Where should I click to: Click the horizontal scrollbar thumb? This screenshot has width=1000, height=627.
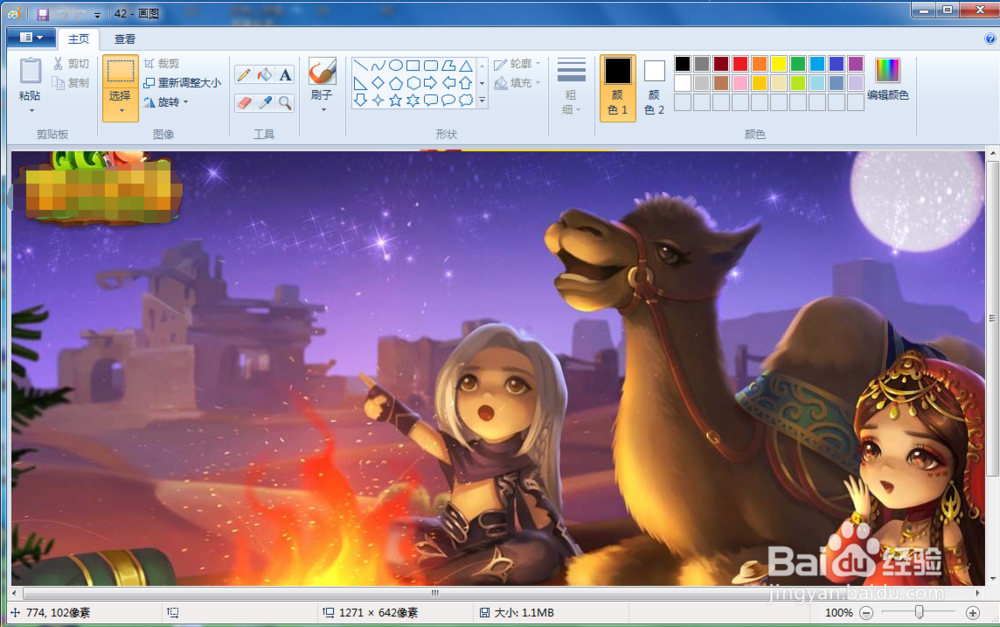click(435, 593)
